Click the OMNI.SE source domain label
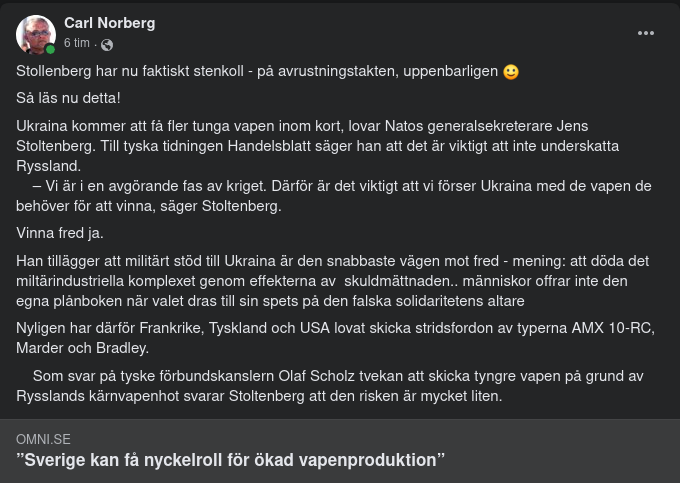The height and width of the screenshot is (483, 680). pyautogui.click(x=43, y=439)
